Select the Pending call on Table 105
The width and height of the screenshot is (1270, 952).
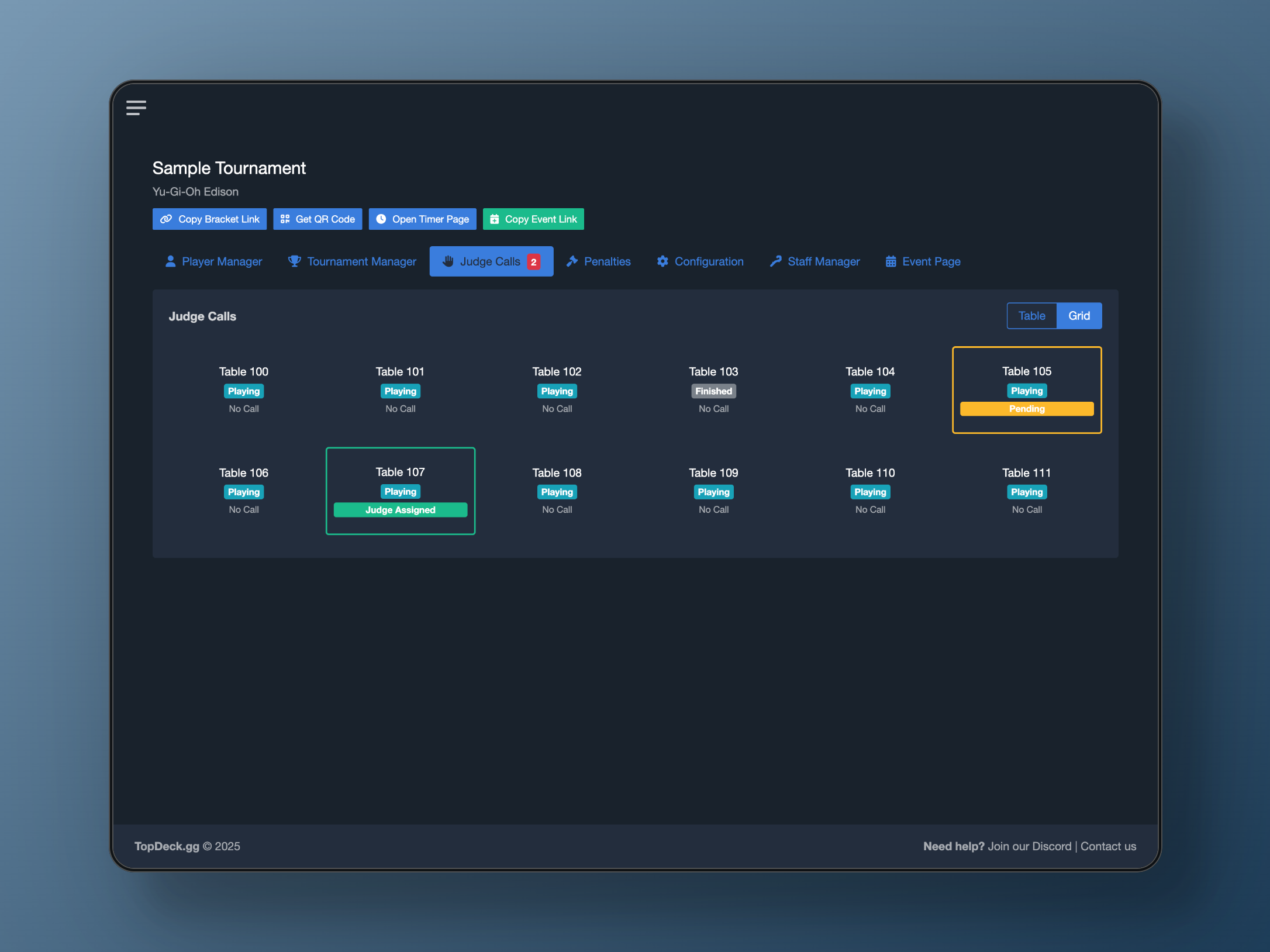pos(1027,409)
